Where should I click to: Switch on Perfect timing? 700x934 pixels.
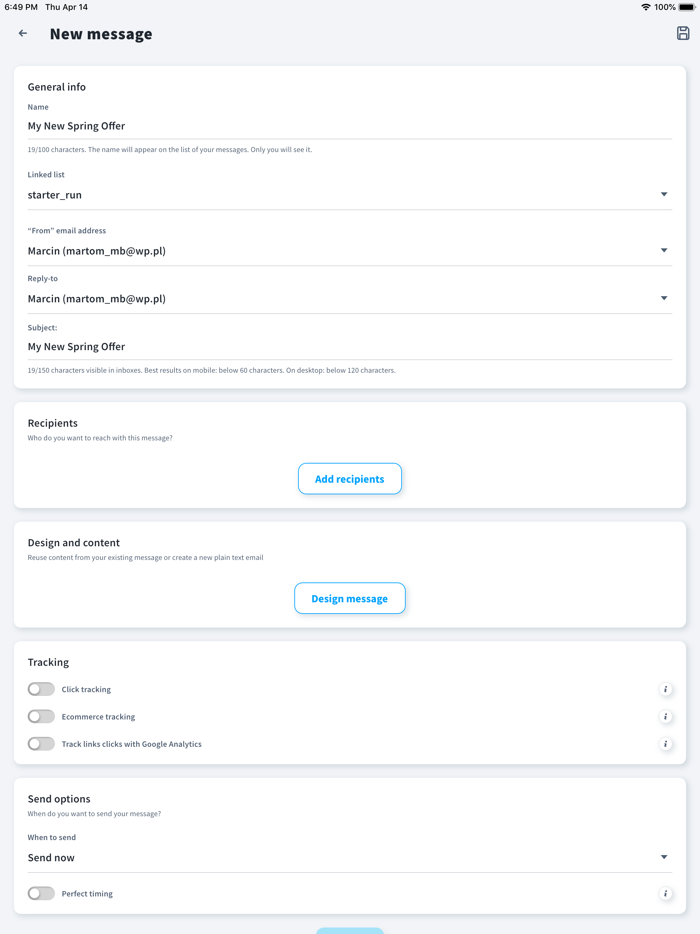41,893
